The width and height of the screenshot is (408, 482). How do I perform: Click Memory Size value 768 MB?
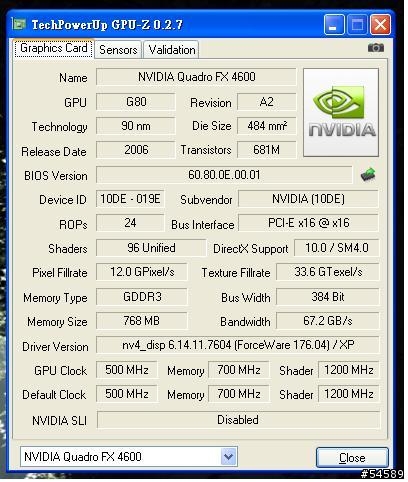[142, 321]
